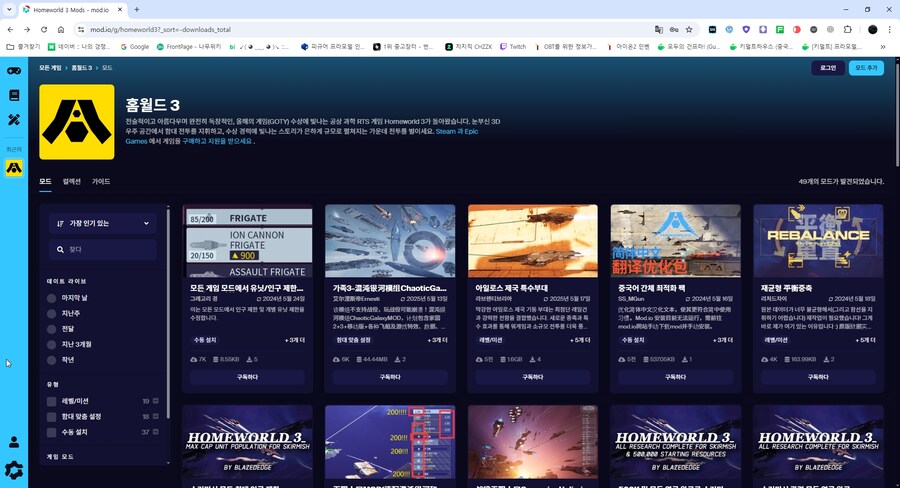
Task: Select the 작년 date radio filter
Action: [x=52, y=360]
